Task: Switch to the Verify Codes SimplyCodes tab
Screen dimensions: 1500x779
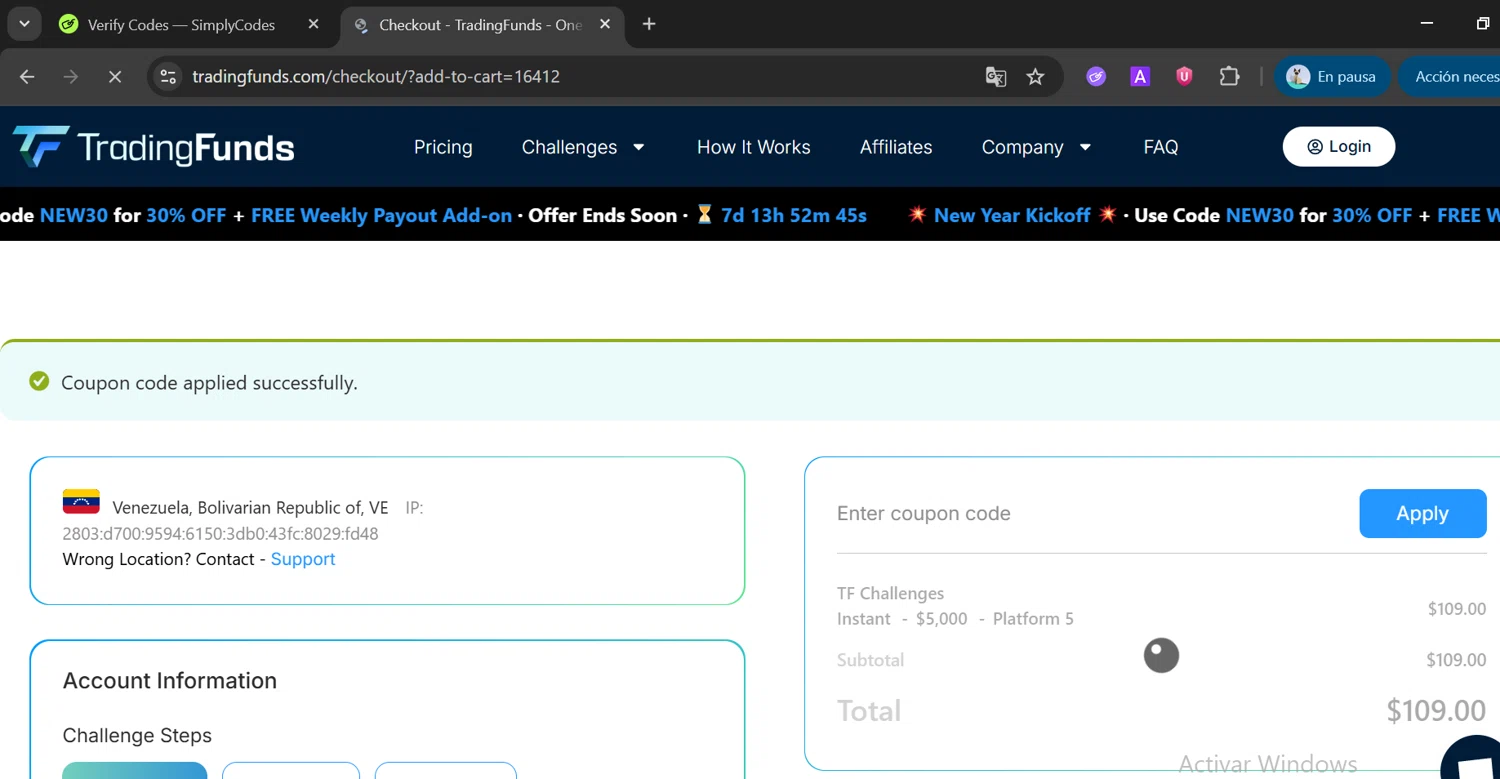Action: click(x=181, y=25)
